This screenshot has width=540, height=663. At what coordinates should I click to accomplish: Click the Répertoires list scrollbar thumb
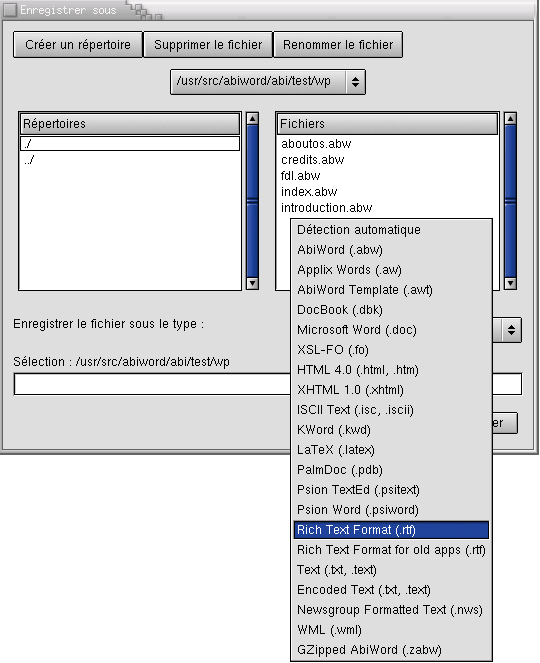tap(252, 201)
